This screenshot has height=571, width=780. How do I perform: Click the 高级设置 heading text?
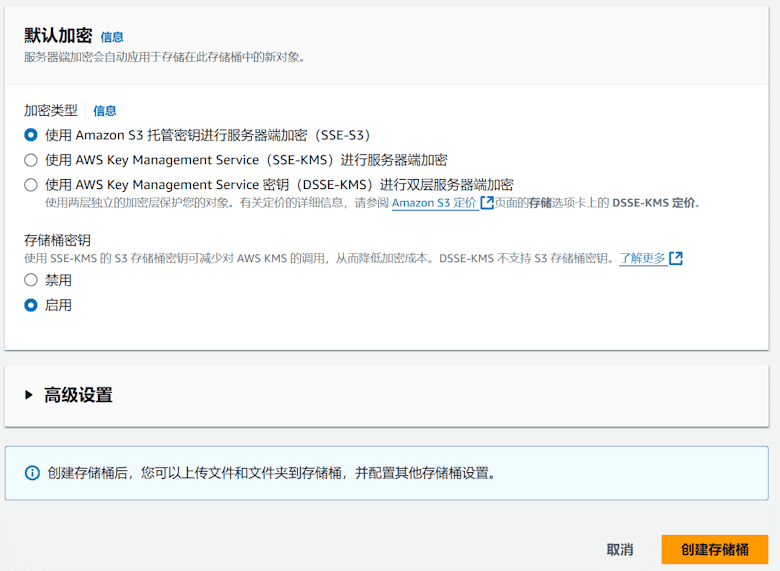coord(78,395)
